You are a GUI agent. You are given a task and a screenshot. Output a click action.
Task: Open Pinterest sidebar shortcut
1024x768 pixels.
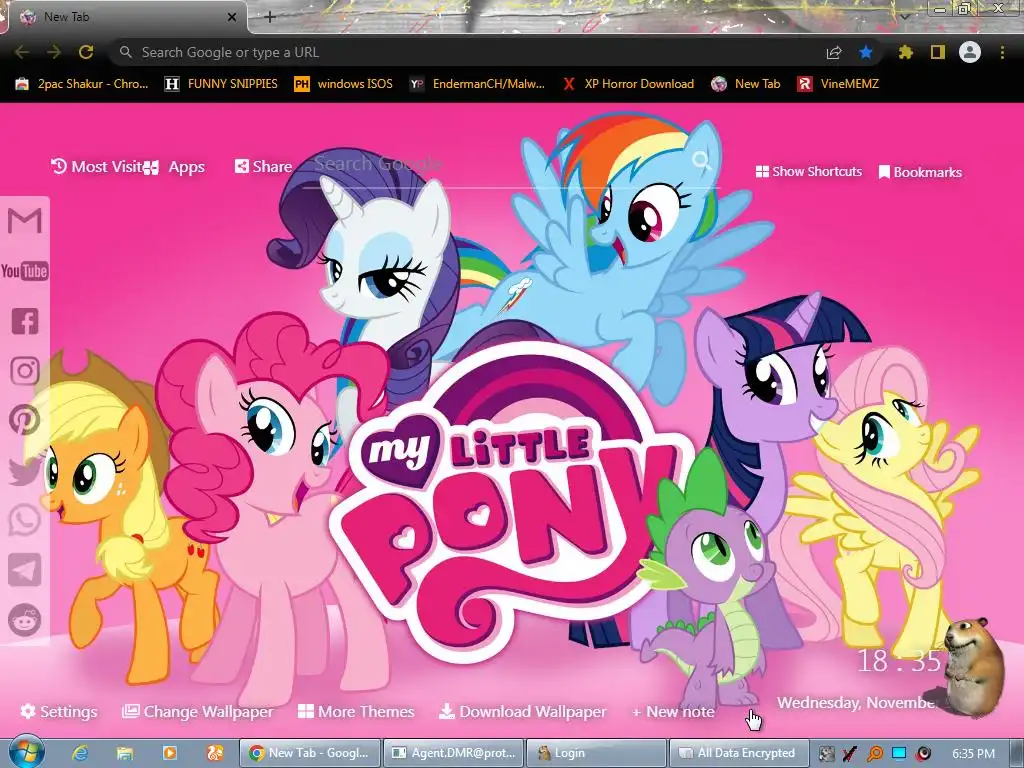click(x=25, y=421)
